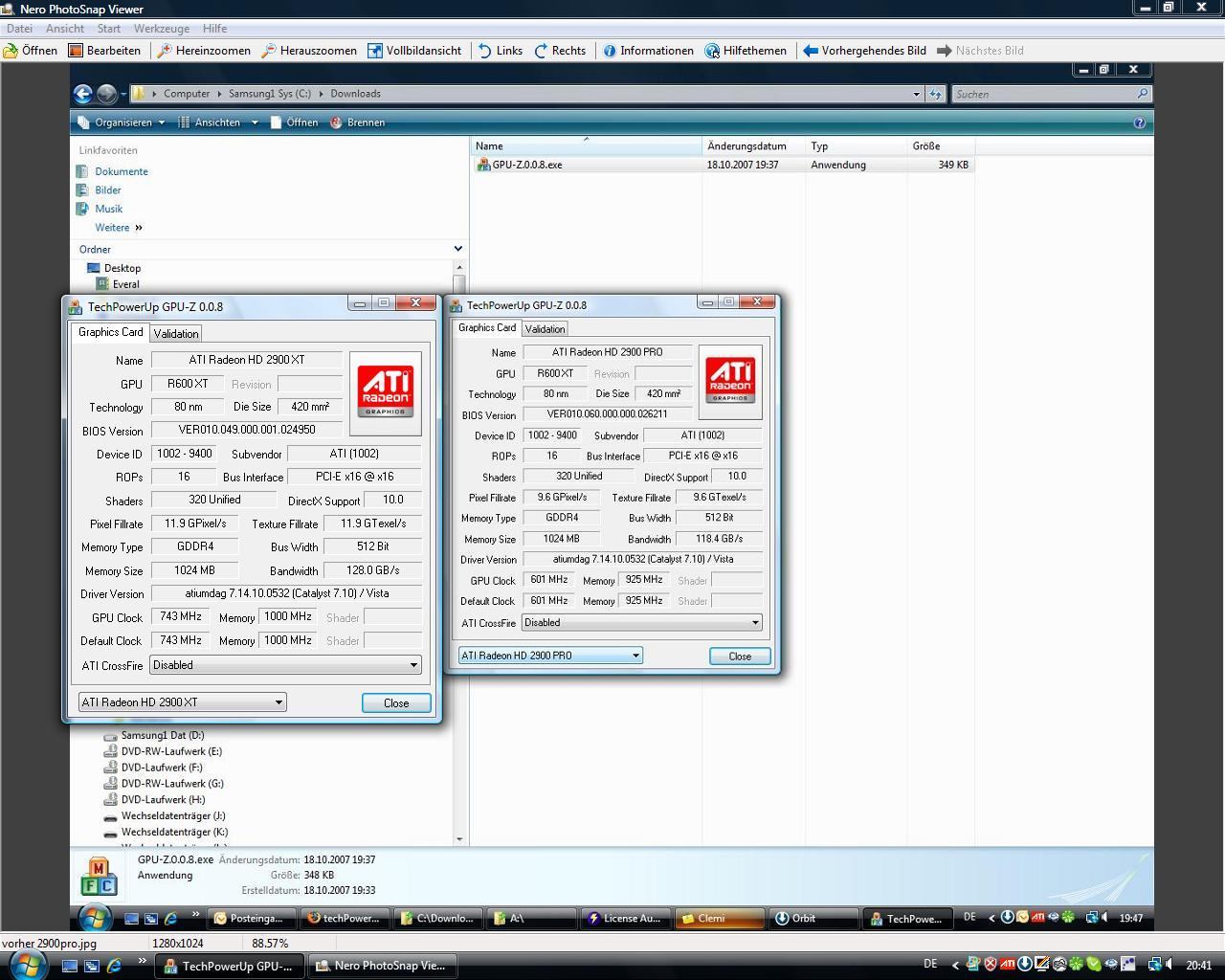Click the Name column header
Image resolution: width=1225 pixels, height=980 pixels.
(x=586, y=146)
